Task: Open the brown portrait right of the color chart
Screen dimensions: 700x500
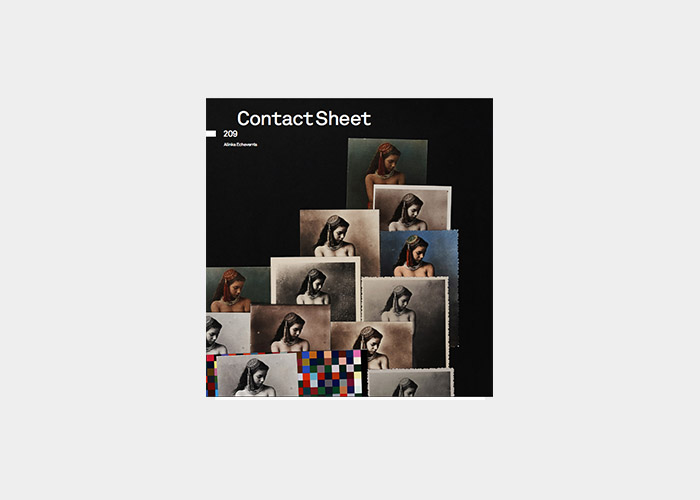Action: coord(371,345)
